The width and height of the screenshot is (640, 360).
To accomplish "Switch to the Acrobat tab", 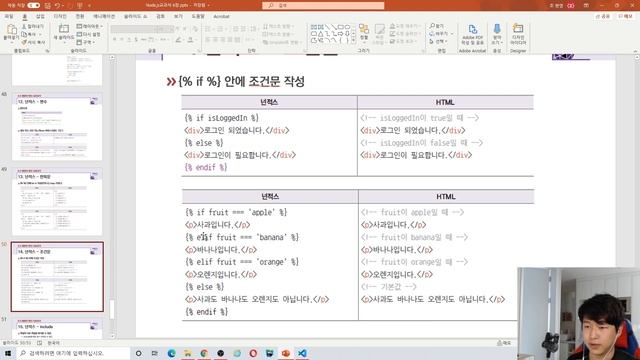I will pos(221,16).
